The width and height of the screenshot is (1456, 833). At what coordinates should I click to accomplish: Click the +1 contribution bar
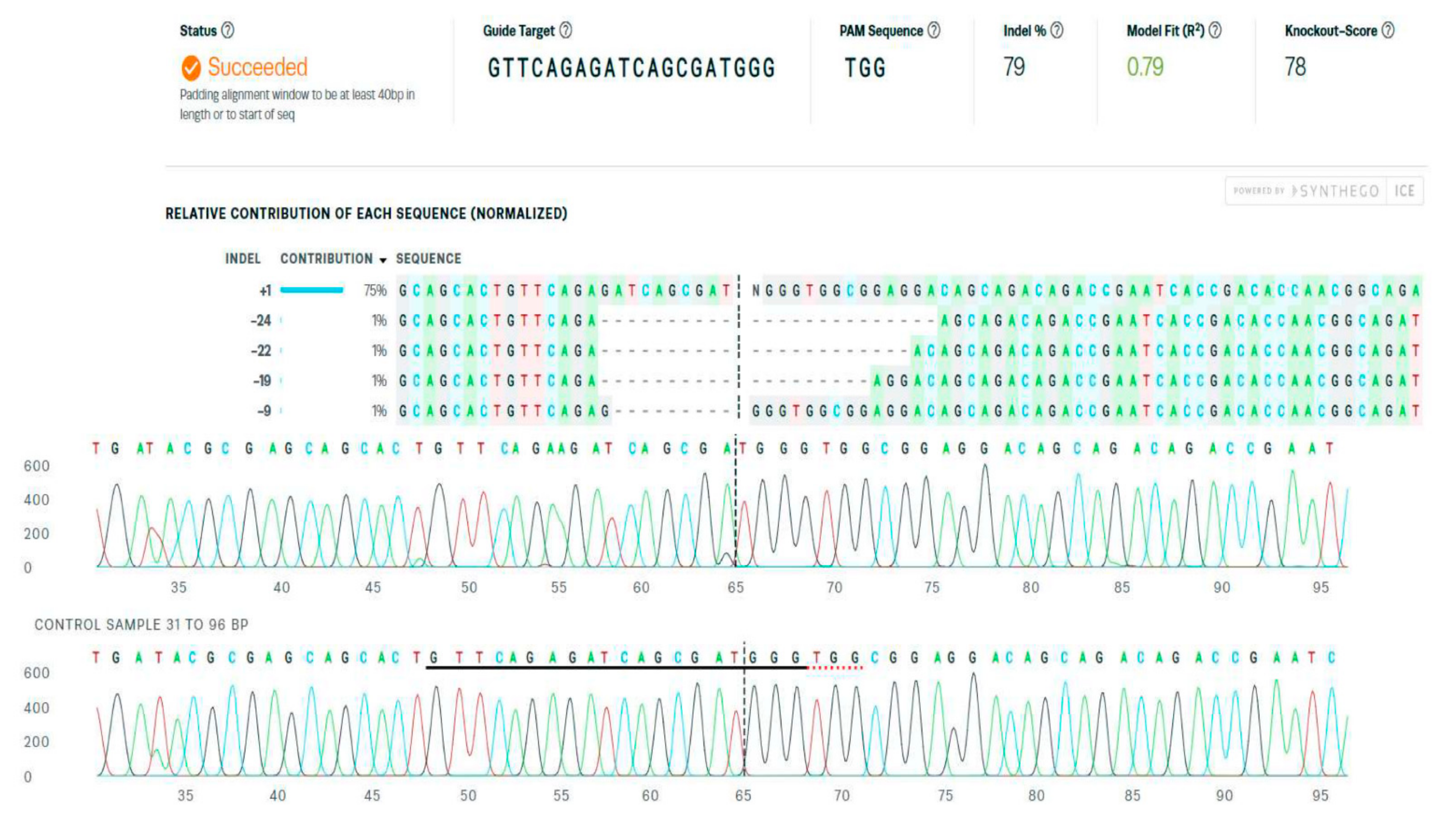click(312, 291)
